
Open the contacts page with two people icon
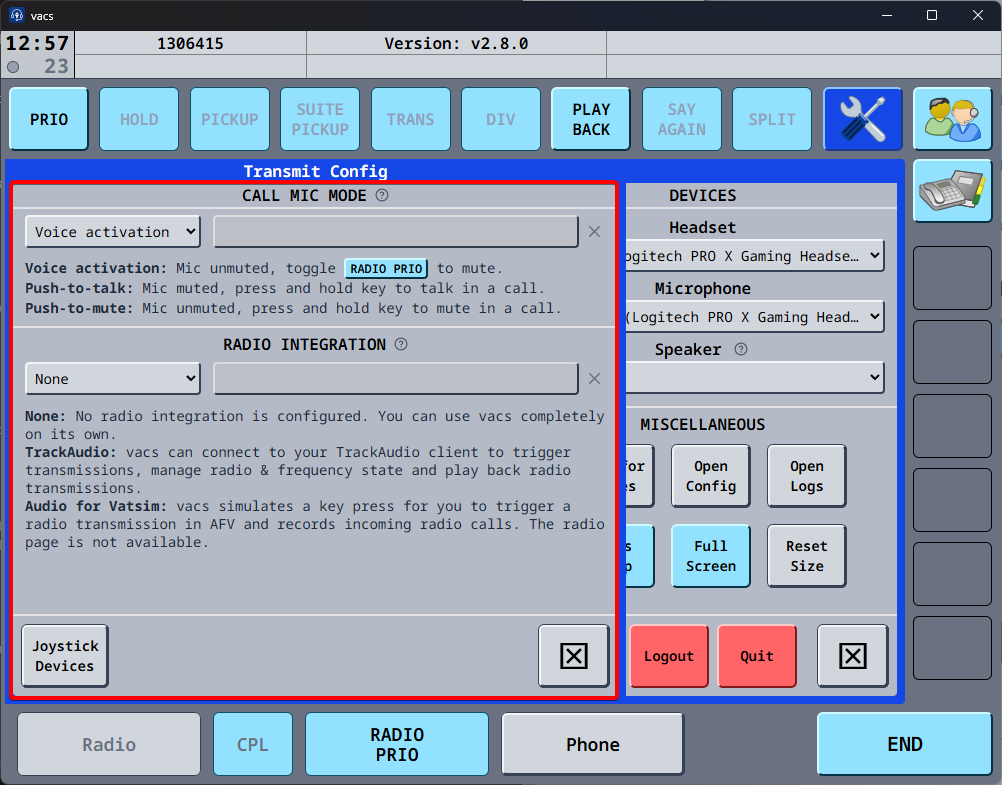click(x=952, y=119)
